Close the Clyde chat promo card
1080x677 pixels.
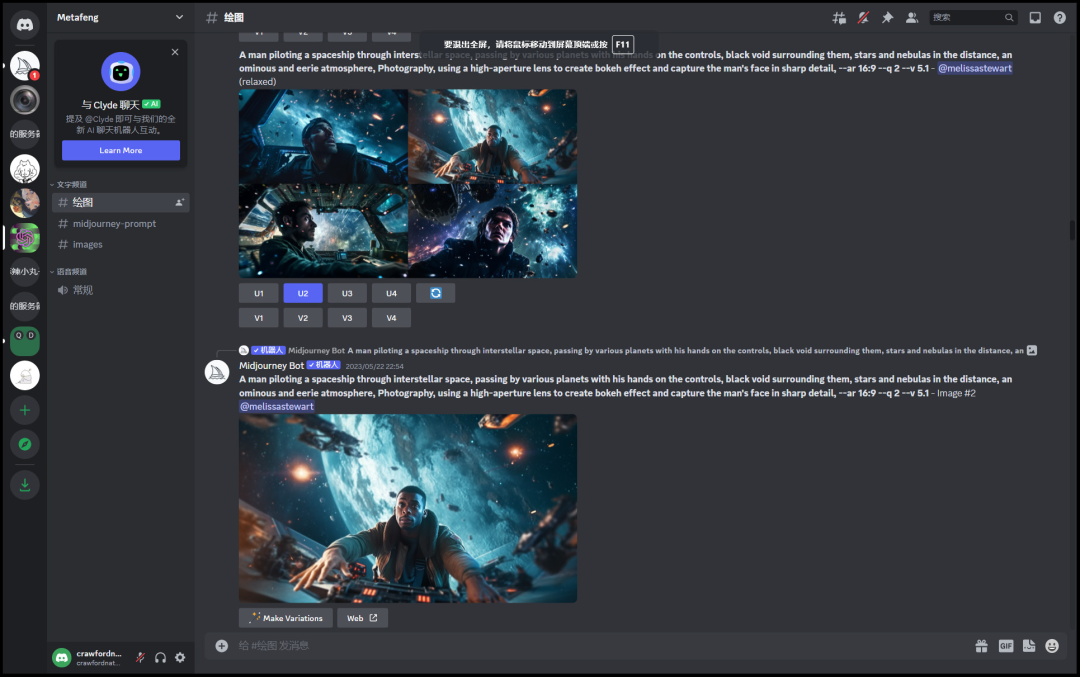click(x=175, y=52)
